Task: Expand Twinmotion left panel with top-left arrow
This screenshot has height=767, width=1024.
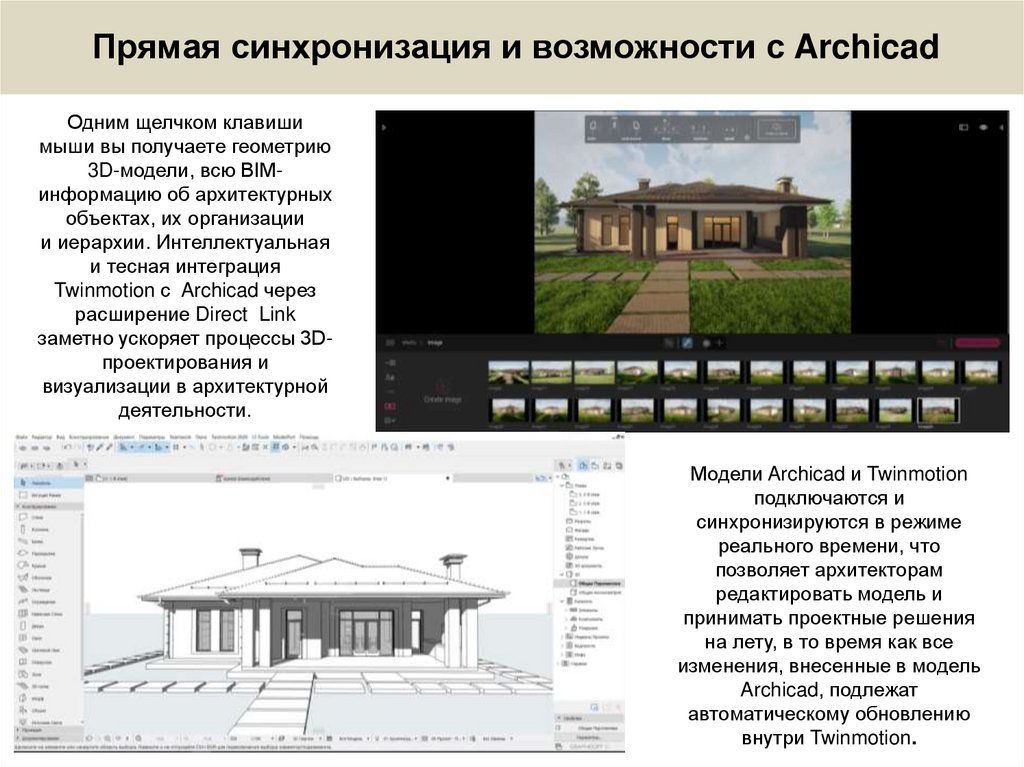Action: (x=384, y=127)
